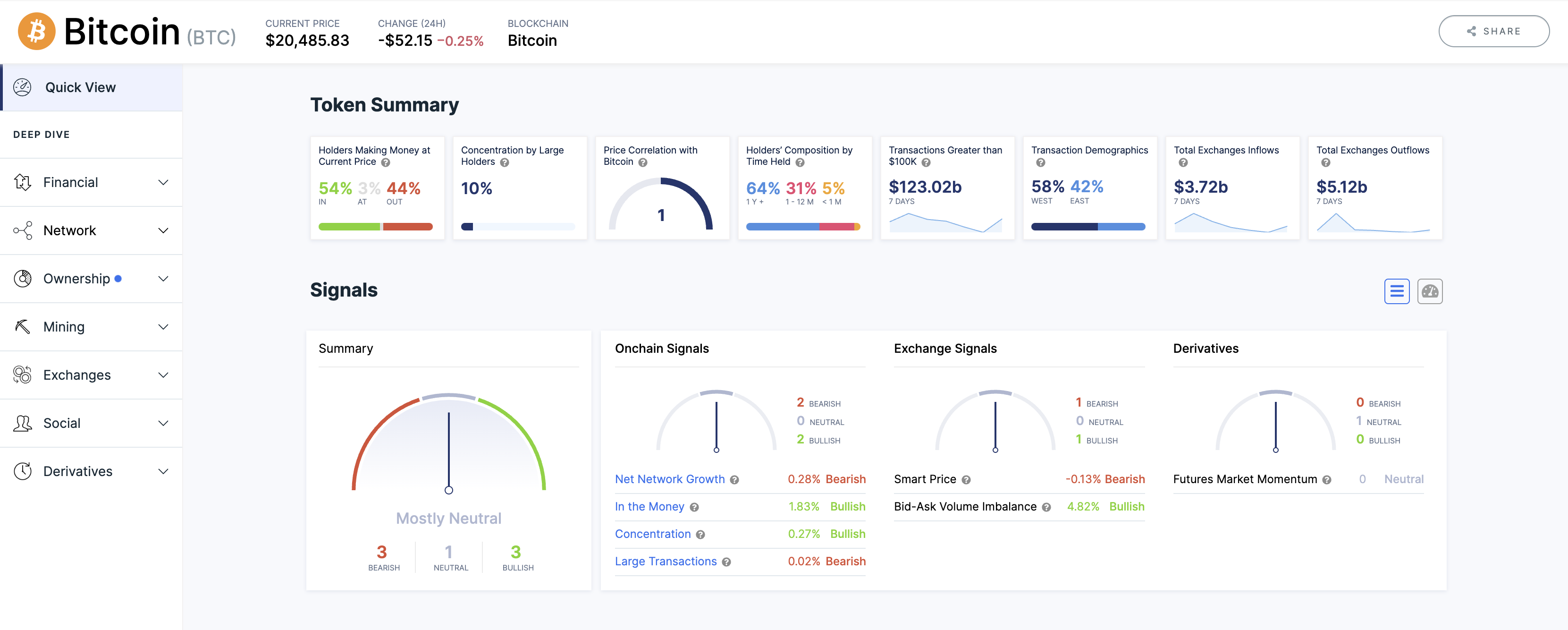
Task: Expand the Mining section chevron
Action: (163, 327)
